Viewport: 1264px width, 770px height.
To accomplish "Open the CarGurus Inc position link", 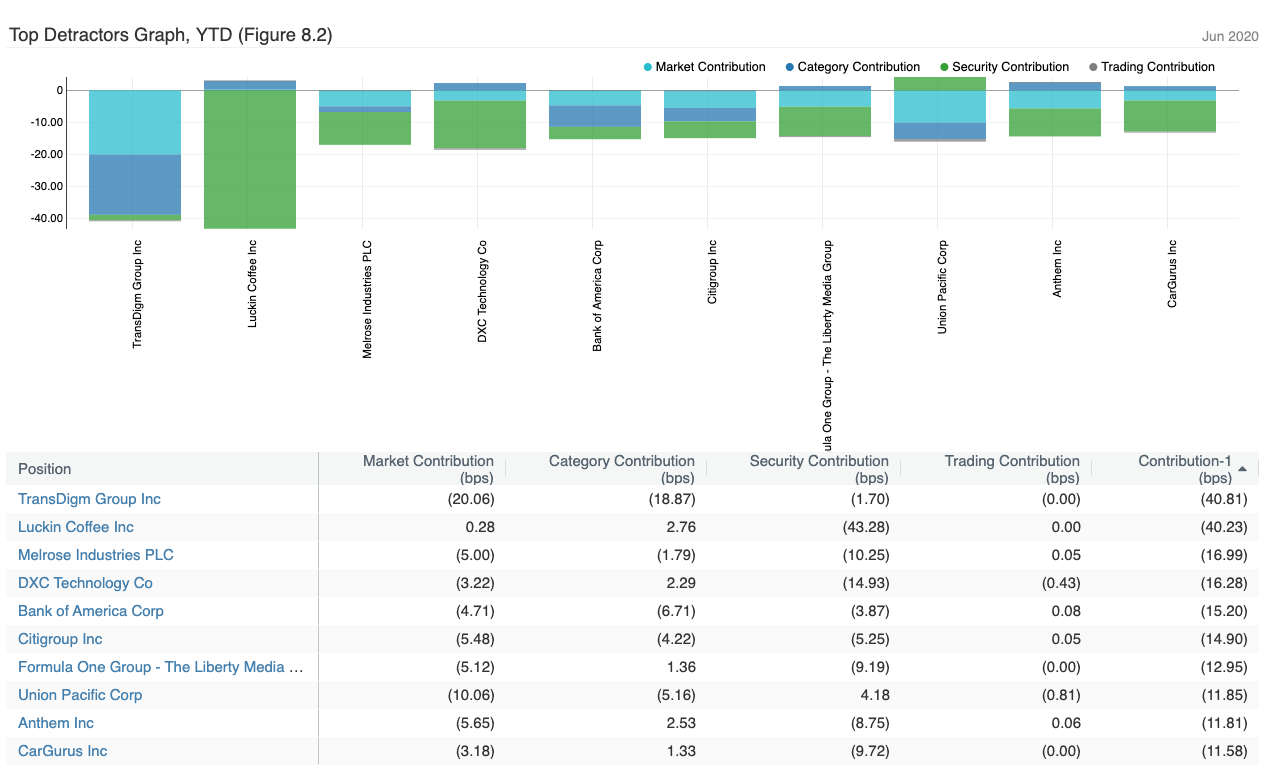I will [x=62, y=751].
